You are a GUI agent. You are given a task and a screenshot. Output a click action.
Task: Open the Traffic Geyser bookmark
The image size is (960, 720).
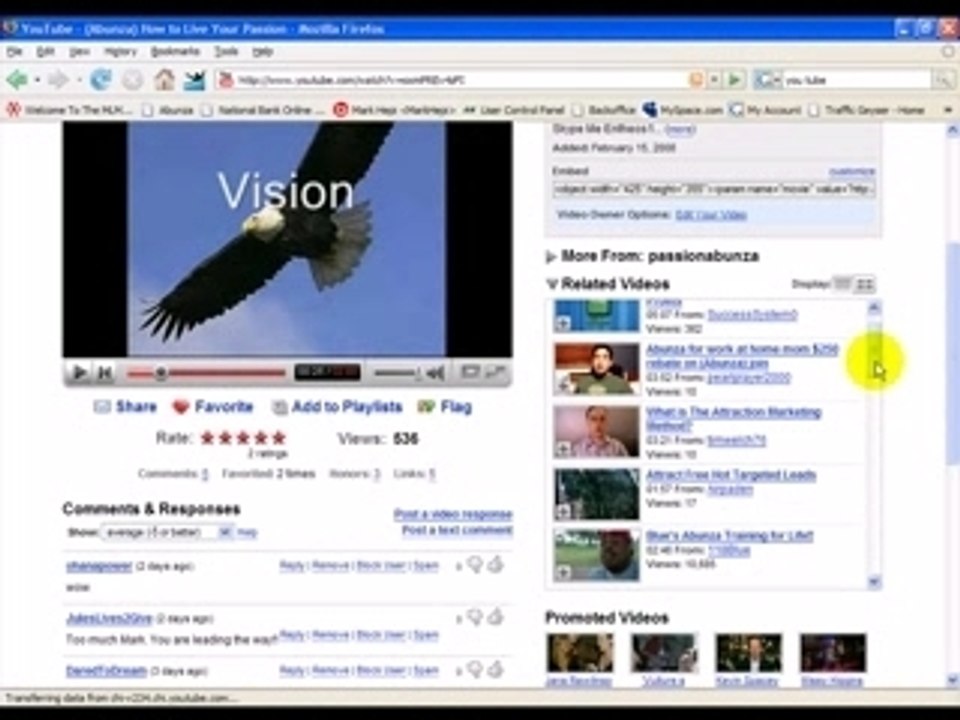coord(866,110)
